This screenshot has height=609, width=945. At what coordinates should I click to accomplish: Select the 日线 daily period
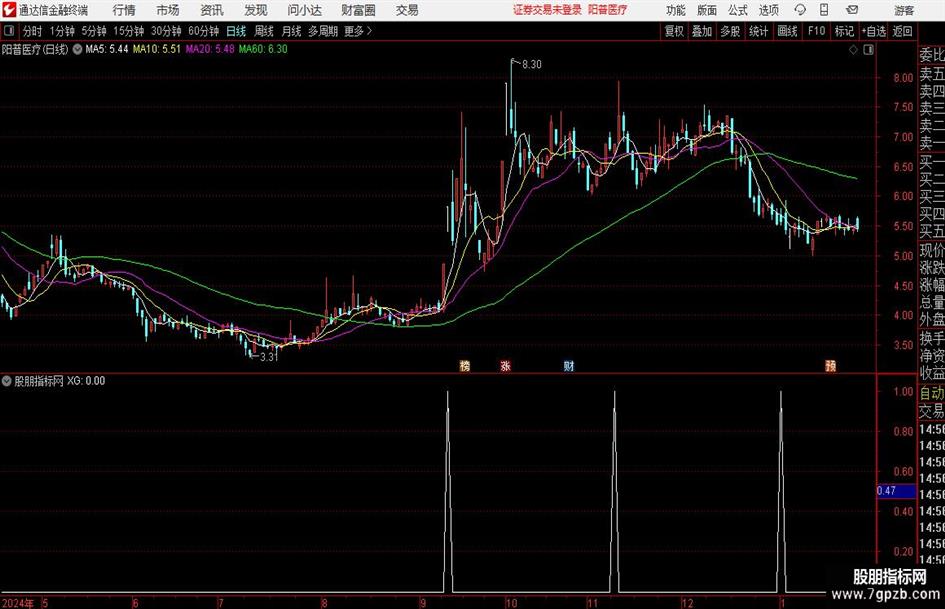(236, 31)
